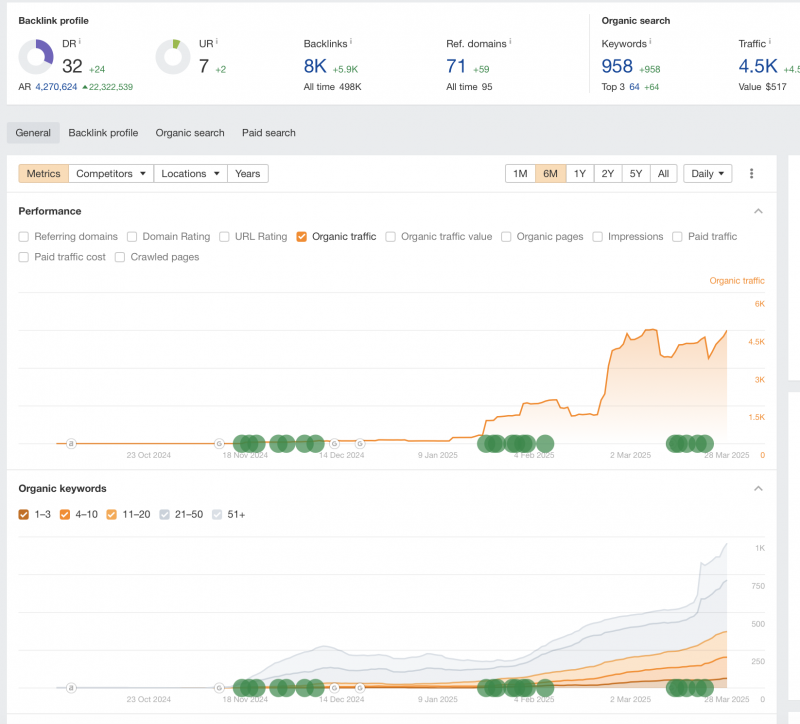Click the UR info icon
Screen dimensions: 800x724
coord(217,42)
